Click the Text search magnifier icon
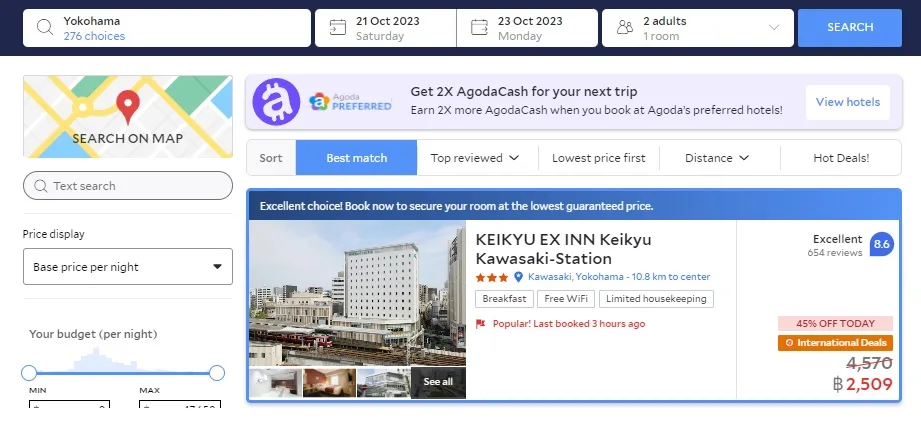This screenshot has width=921, height=428. 41,186
